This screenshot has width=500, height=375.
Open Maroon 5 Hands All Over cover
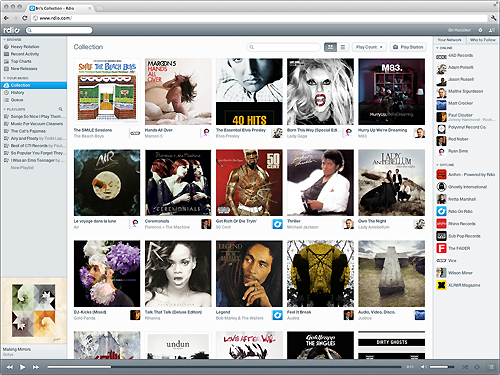coord(178,91)
